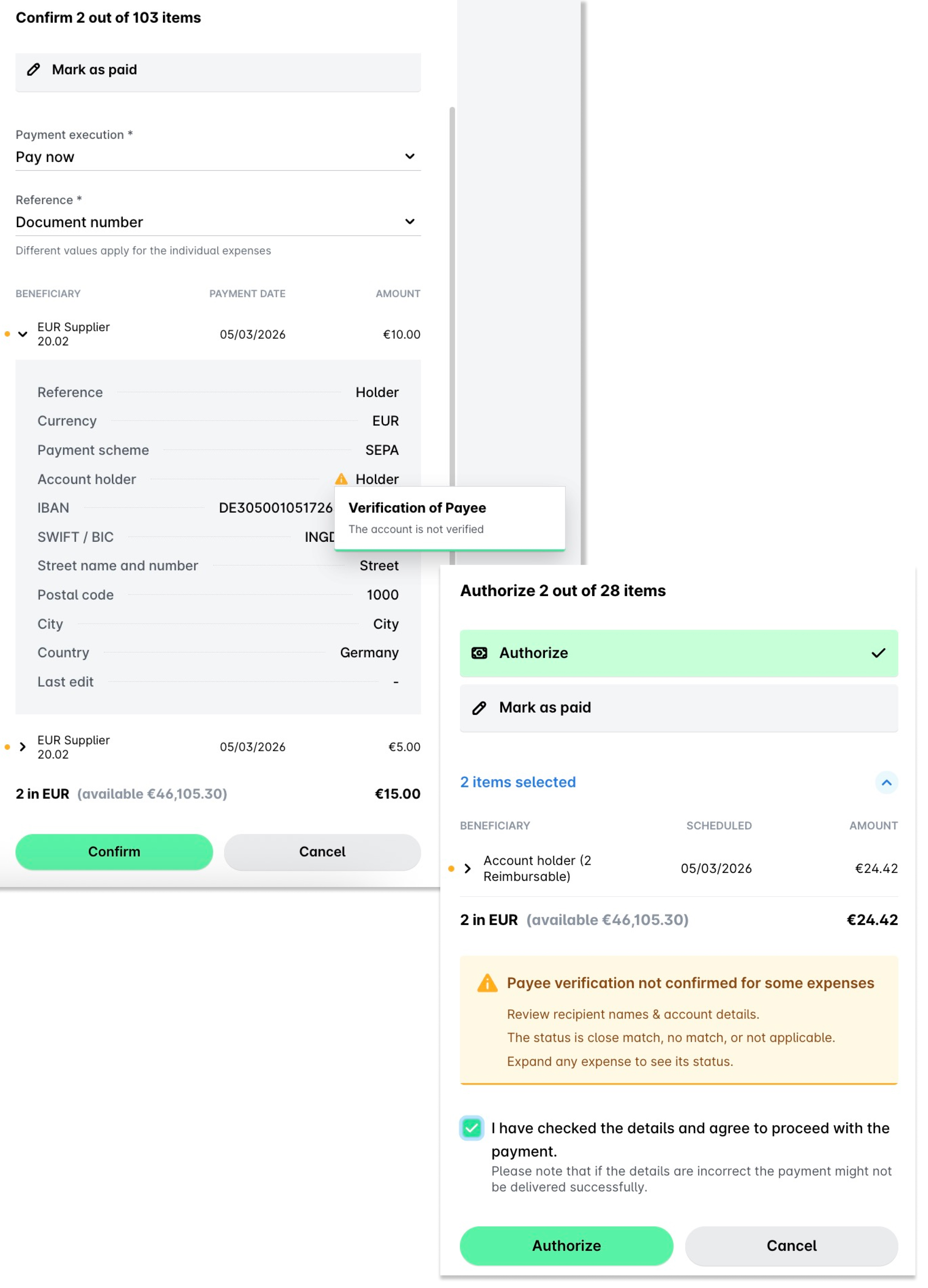Image resolution: width=928 pixels, height=1288 pixels.
Task: Click the orange dot beside Account holder row
Action: (450, 868)
